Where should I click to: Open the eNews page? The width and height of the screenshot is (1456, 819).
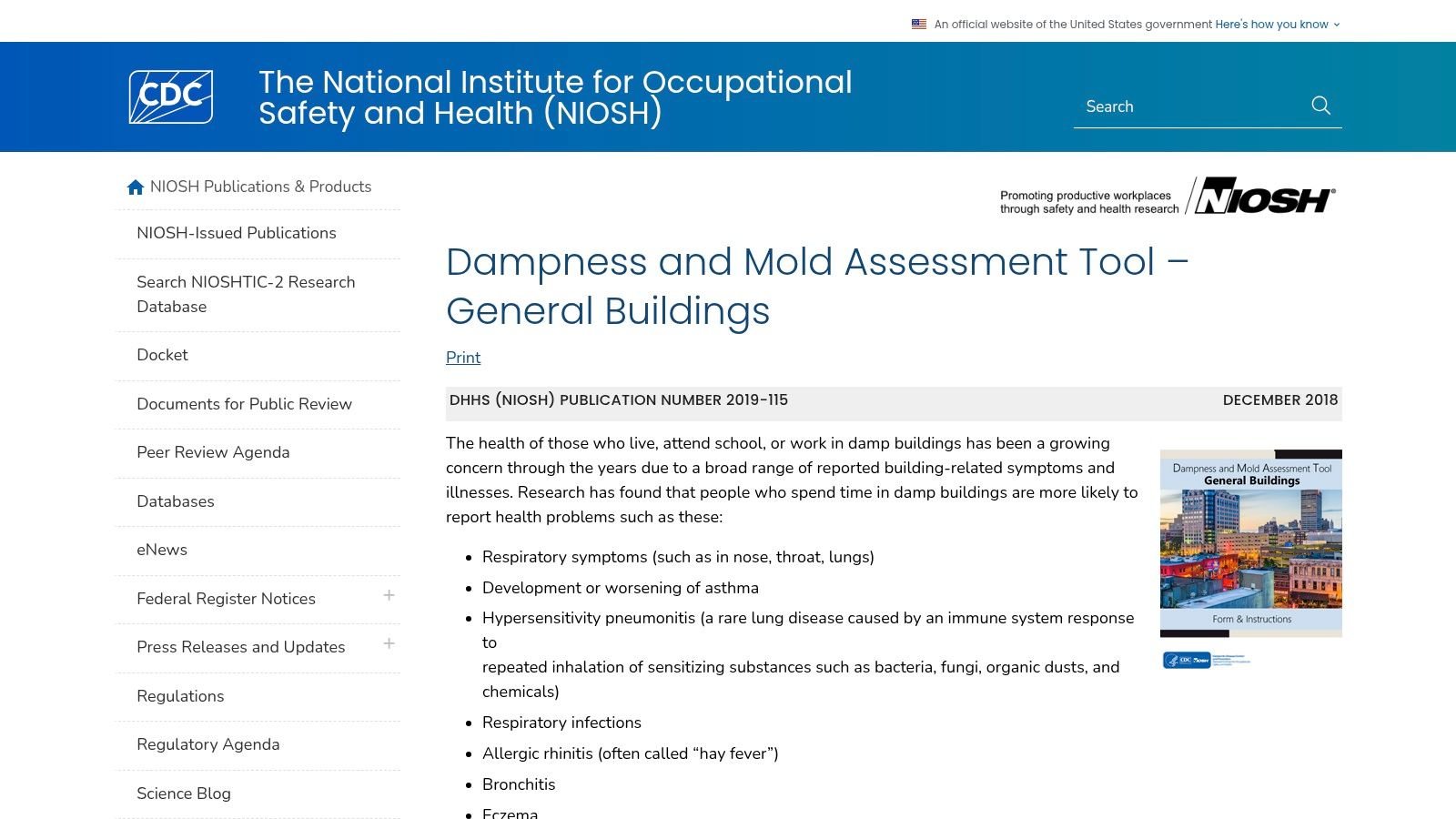click(161, 550)
